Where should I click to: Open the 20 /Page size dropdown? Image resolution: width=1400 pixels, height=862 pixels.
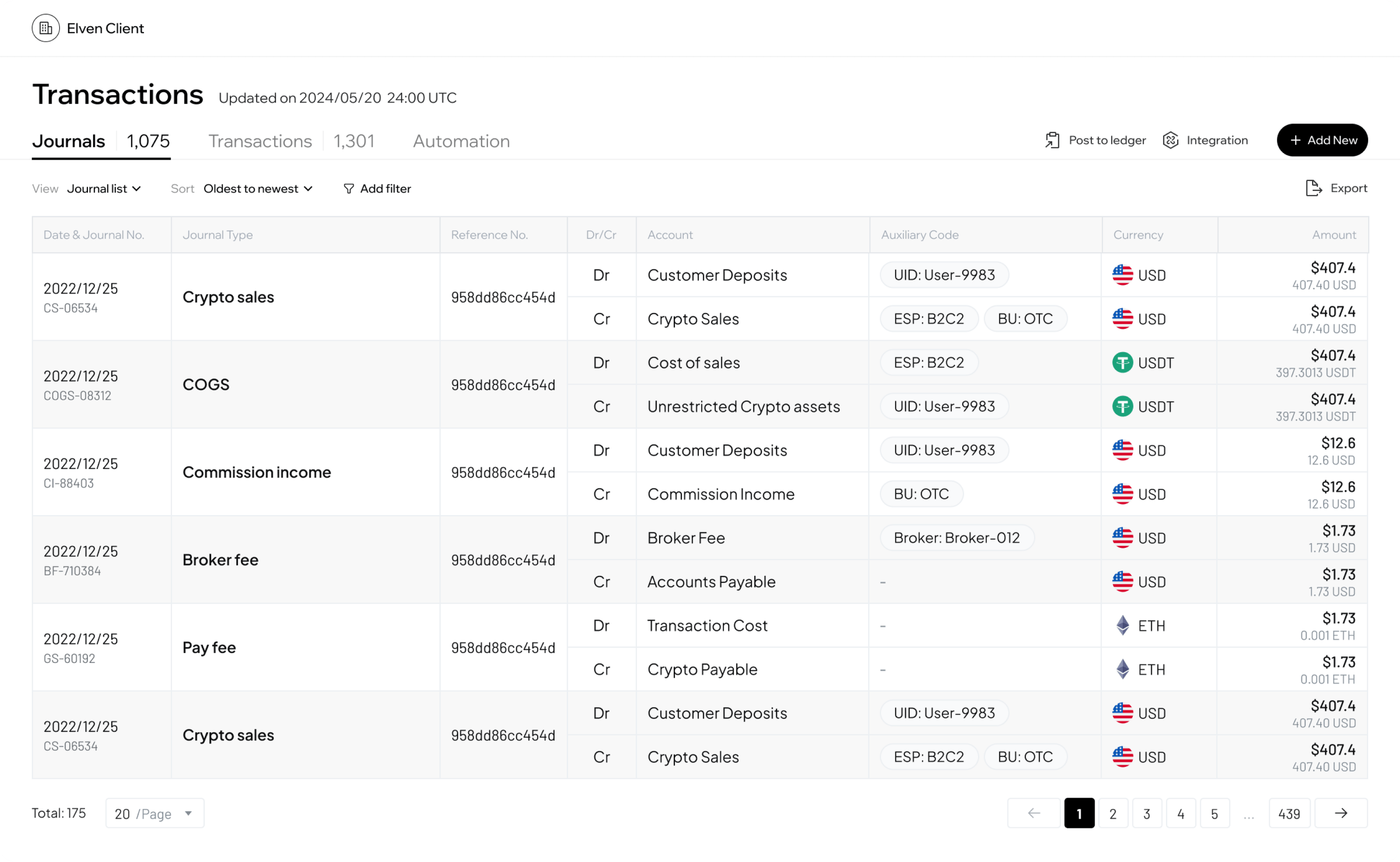point(154,813)
